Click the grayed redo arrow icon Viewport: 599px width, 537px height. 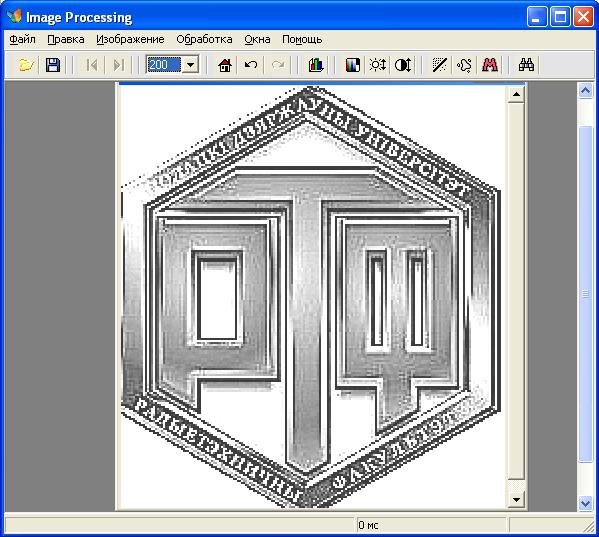[x=278, y=65]
